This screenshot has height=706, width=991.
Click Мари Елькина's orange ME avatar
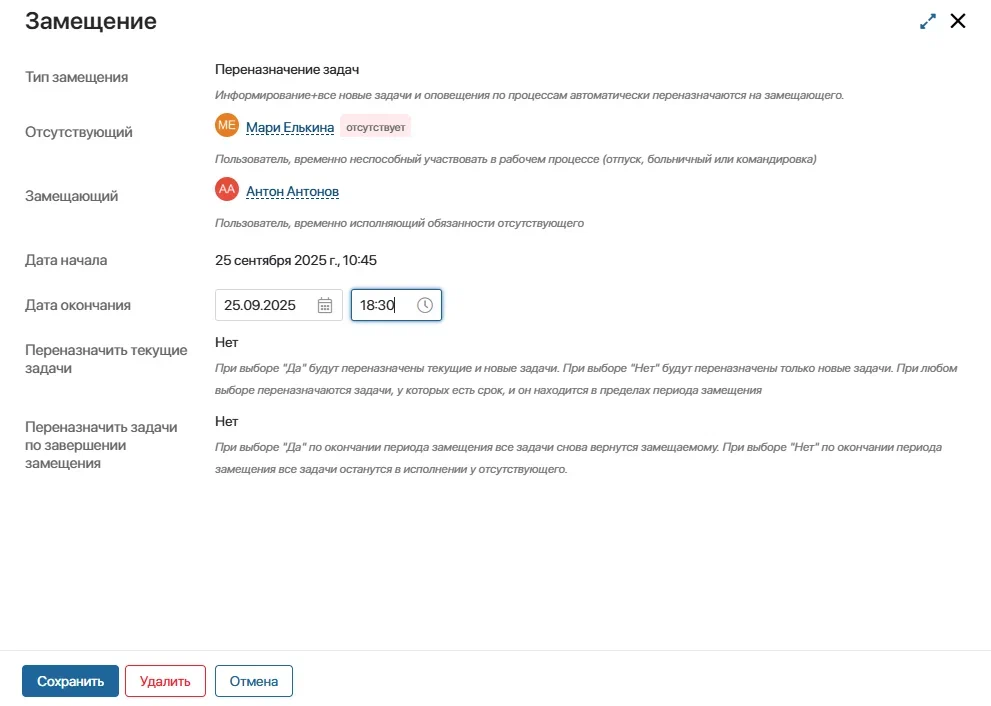coord(227,126)
